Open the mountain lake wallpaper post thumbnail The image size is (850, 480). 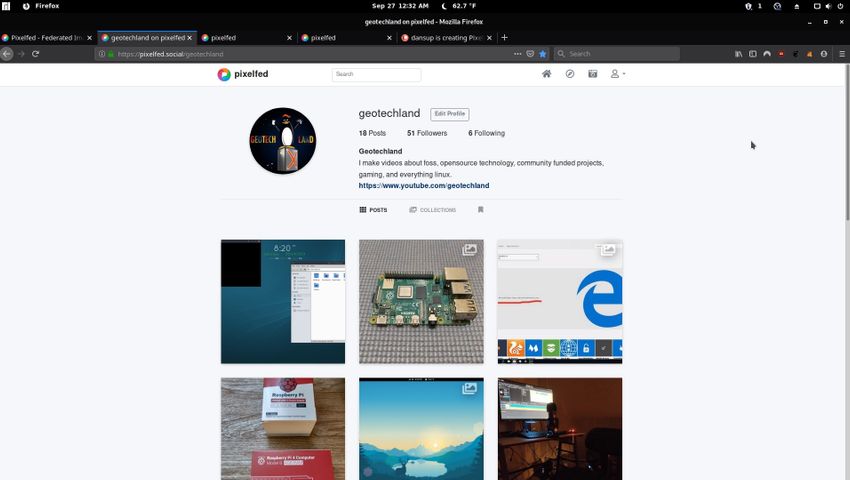(x=421, y=429)
